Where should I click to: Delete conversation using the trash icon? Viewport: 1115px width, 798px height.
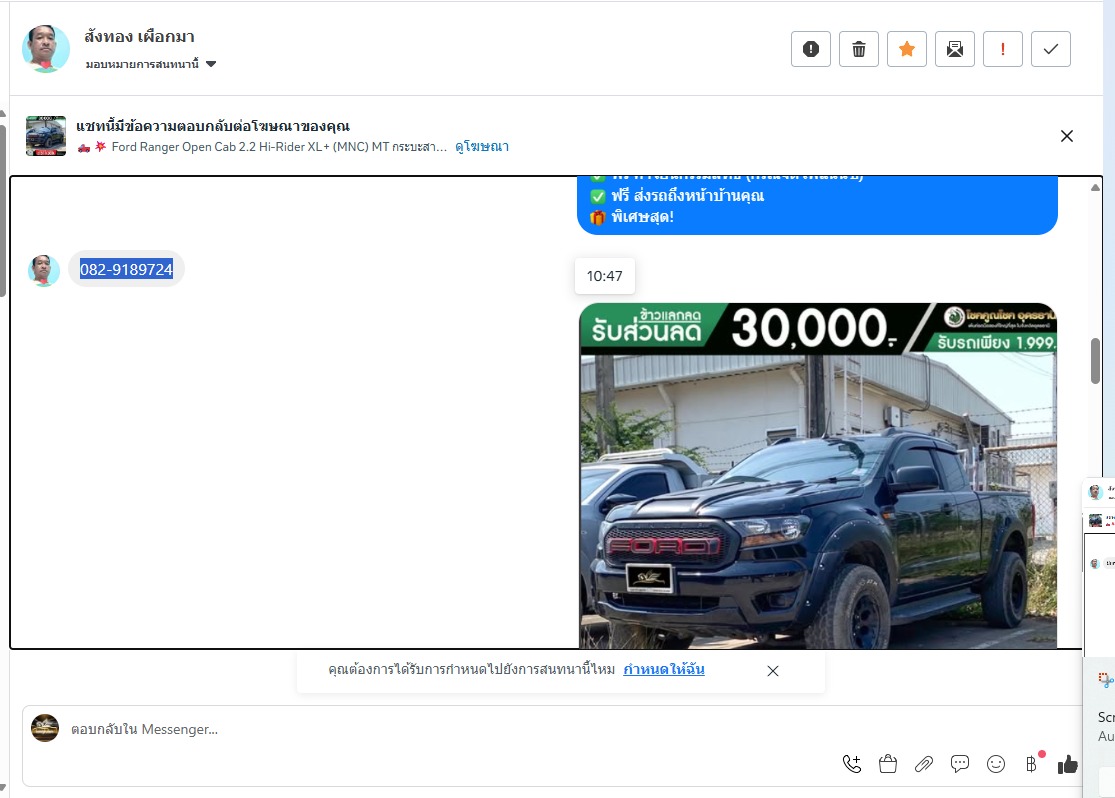click(859, 49)
